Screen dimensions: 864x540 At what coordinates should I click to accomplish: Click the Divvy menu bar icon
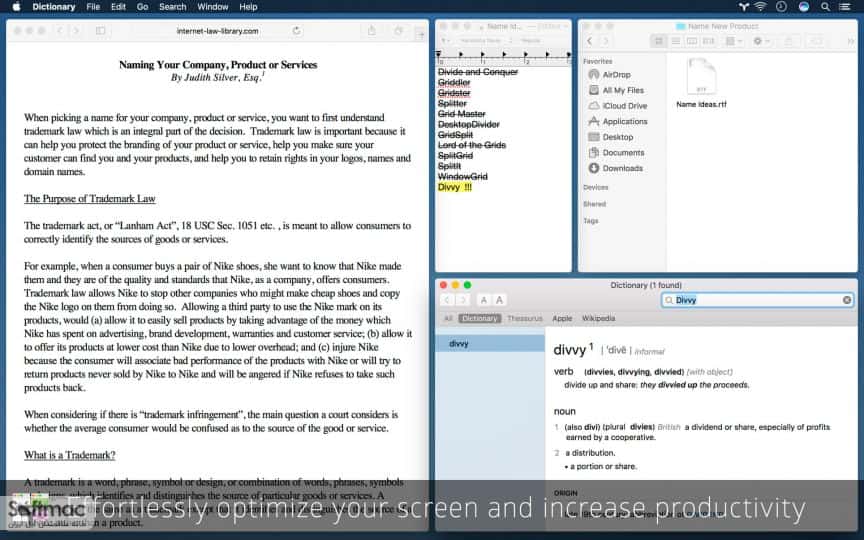tap(744, 7)
